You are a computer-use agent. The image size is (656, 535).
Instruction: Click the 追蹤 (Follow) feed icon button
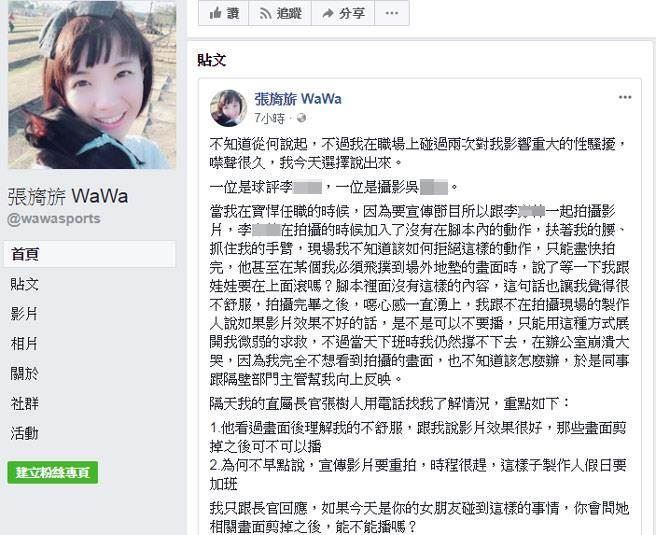pyautogui.click(x=280, y=13)
